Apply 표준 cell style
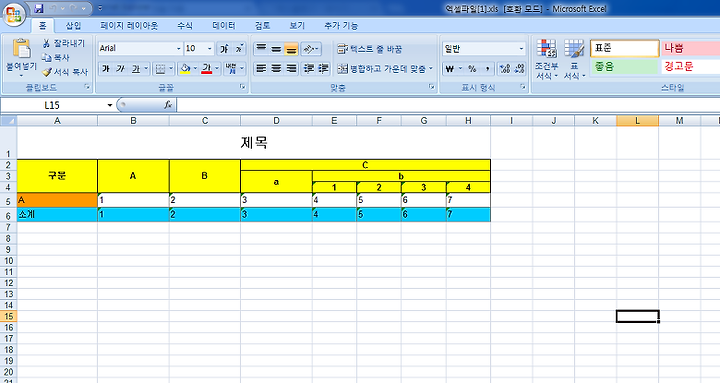Image resolution: width=720 pixels, height=383 pixels. click(x=624, y=48)
